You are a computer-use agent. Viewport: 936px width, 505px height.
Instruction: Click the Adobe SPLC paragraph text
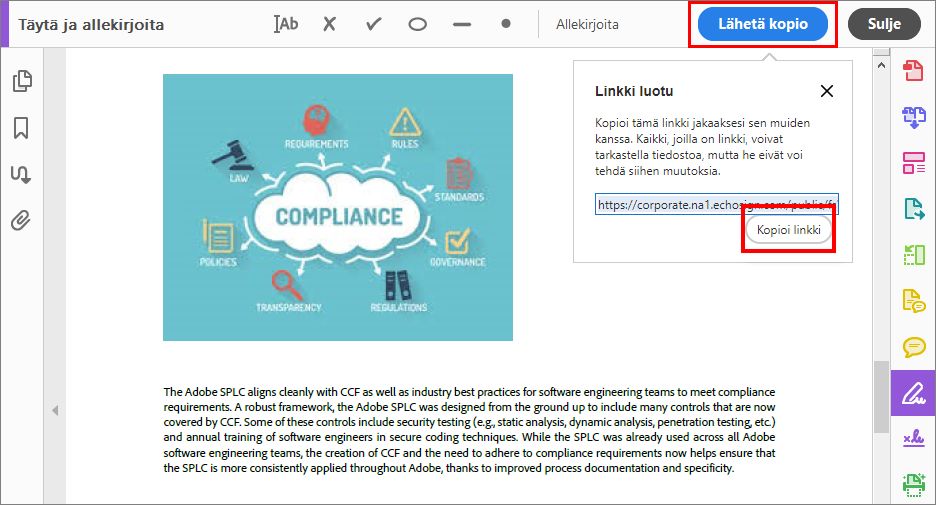pos(469,430)
